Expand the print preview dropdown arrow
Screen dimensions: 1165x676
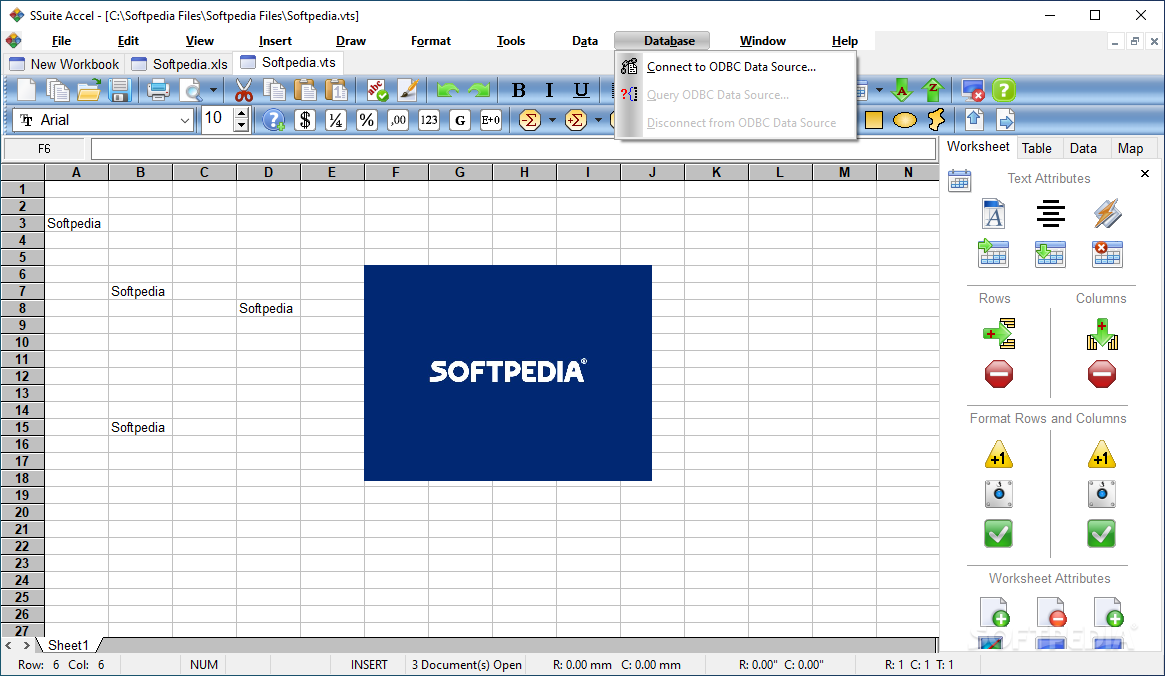(x=213, y=91)
